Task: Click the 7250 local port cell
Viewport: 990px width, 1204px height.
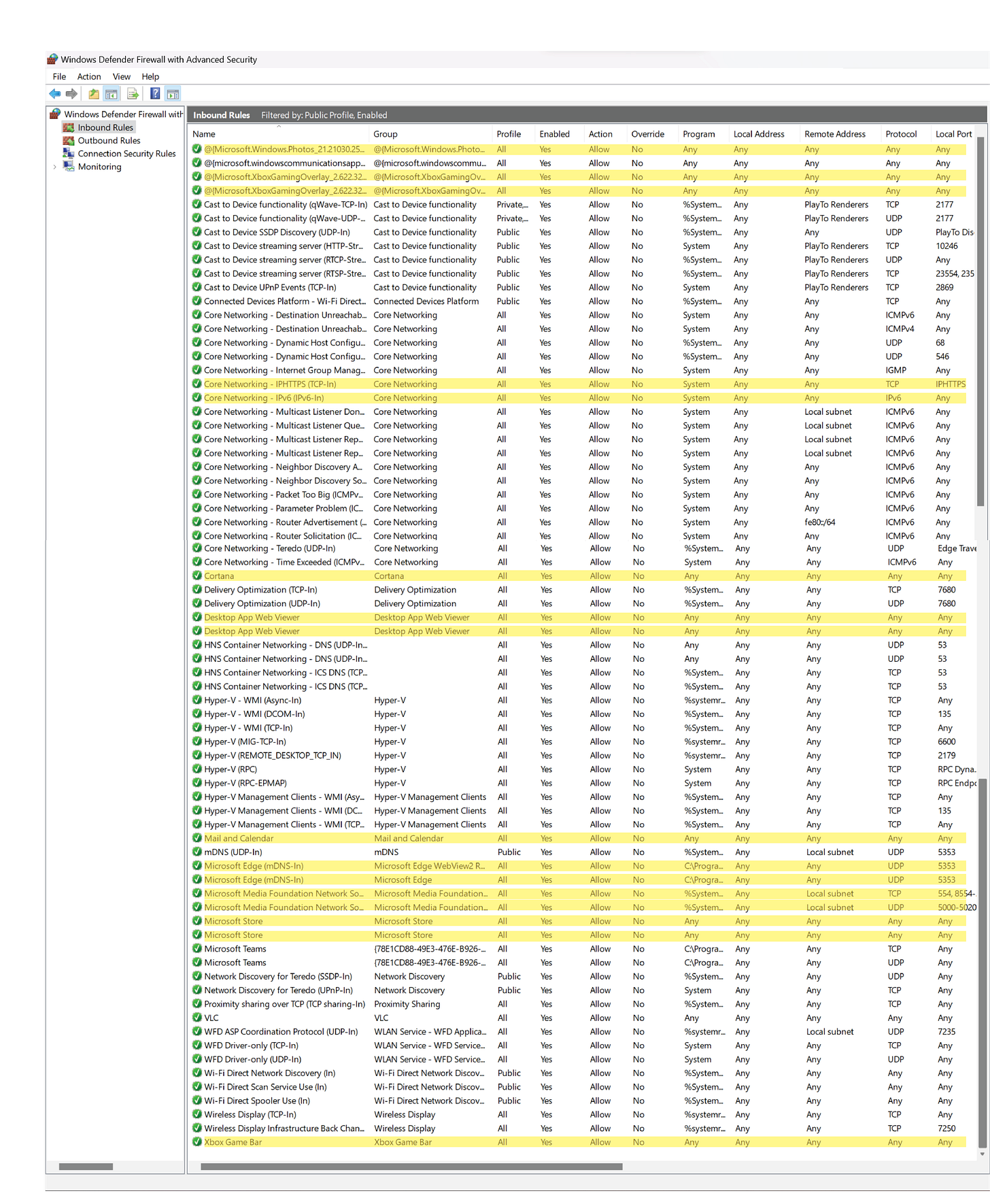Action: coord(946,1129)
